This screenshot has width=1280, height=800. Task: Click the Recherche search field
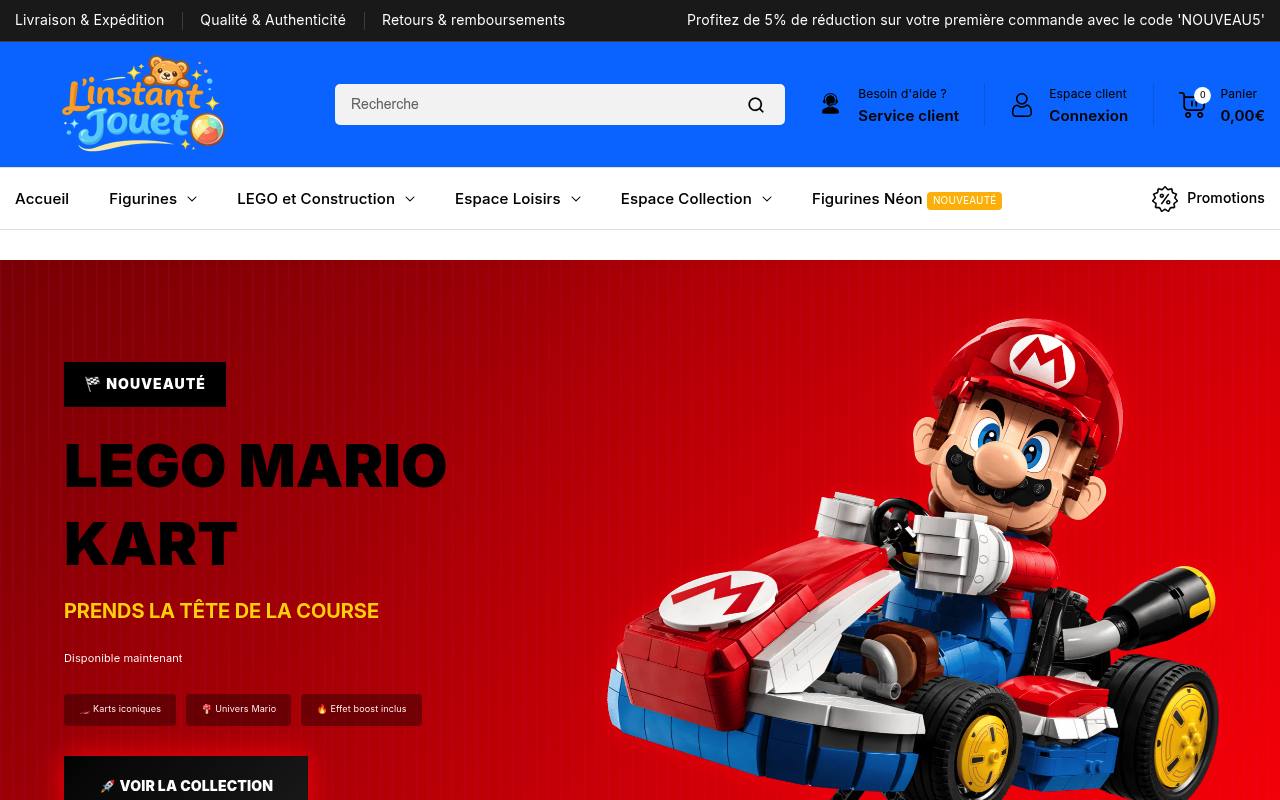[x=540, y=105]
